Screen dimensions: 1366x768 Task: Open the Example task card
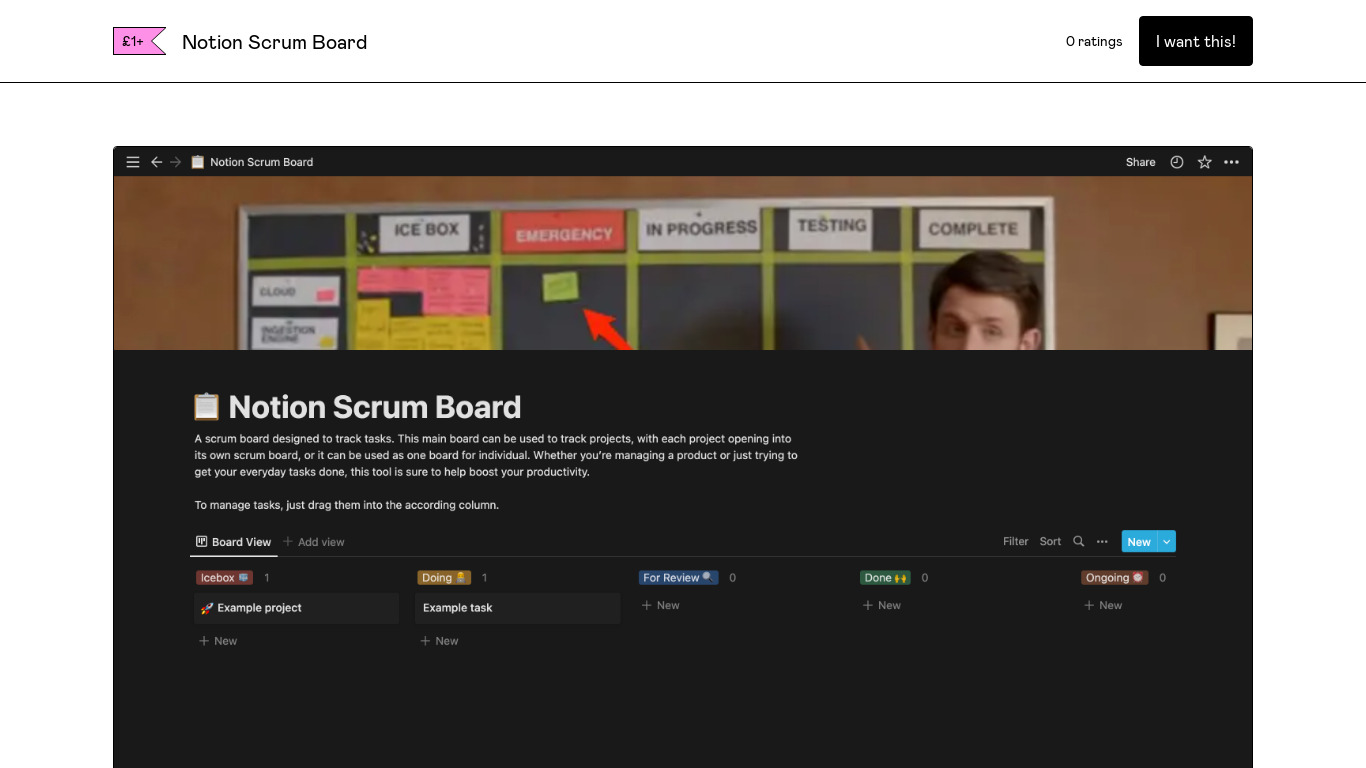(517, 608)
